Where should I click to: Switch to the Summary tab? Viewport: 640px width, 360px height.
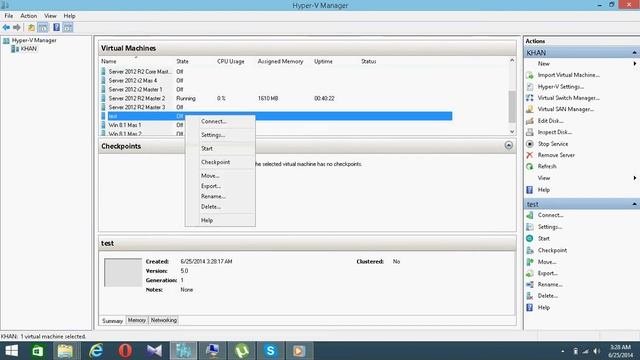(x=112, y=321)
